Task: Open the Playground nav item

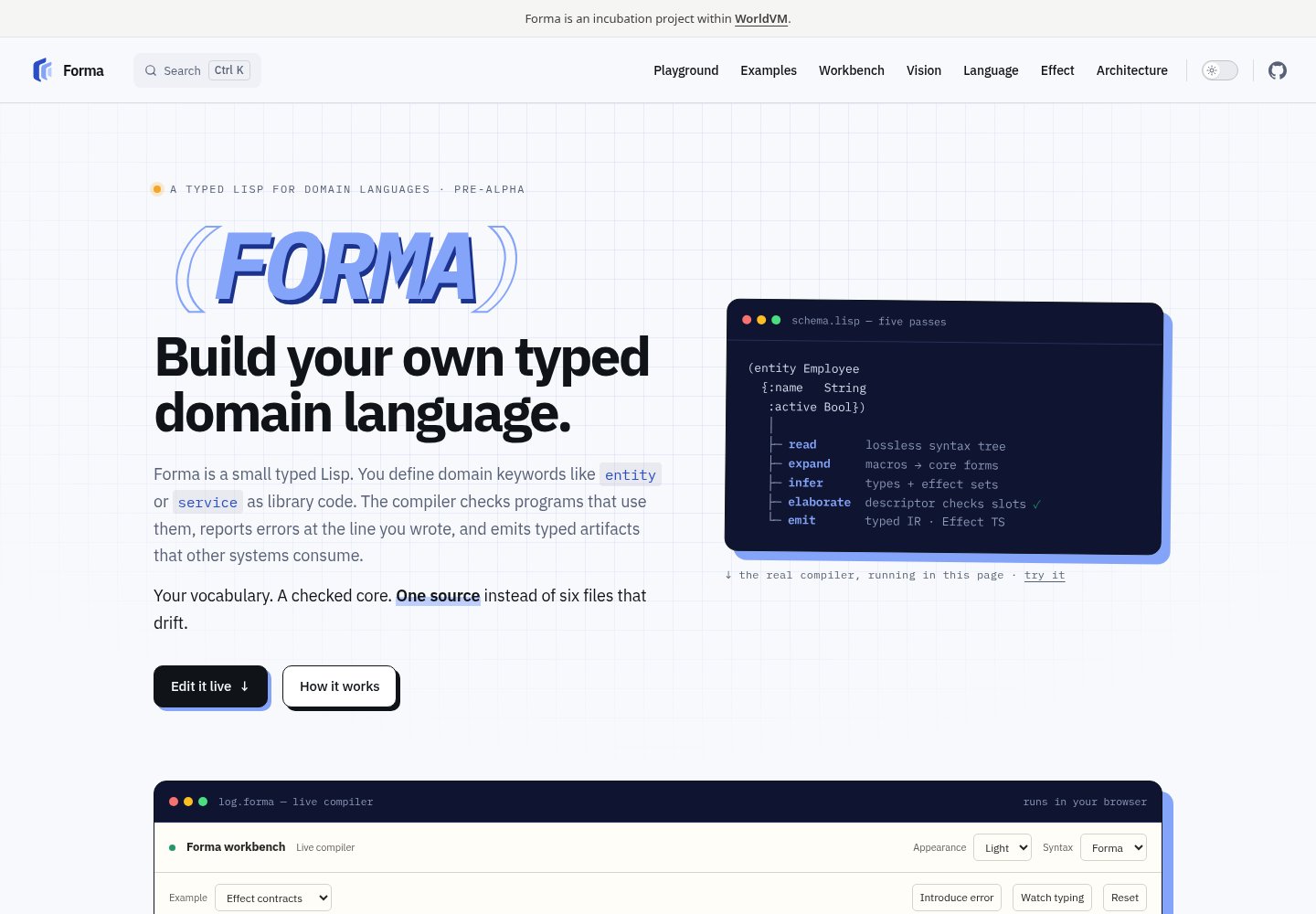Action: (x=685, y=70)
